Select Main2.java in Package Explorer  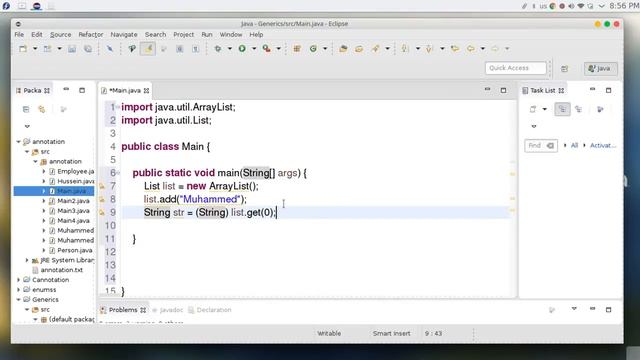(x=73, y=201)
